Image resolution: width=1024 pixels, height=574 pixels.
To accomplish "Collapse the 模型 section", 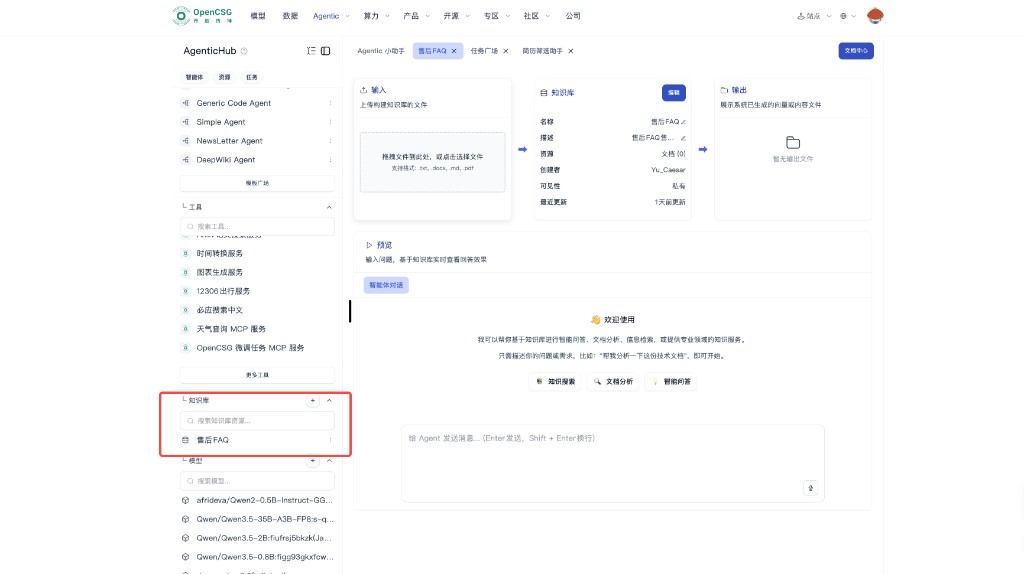I will (x=329, y=461).
